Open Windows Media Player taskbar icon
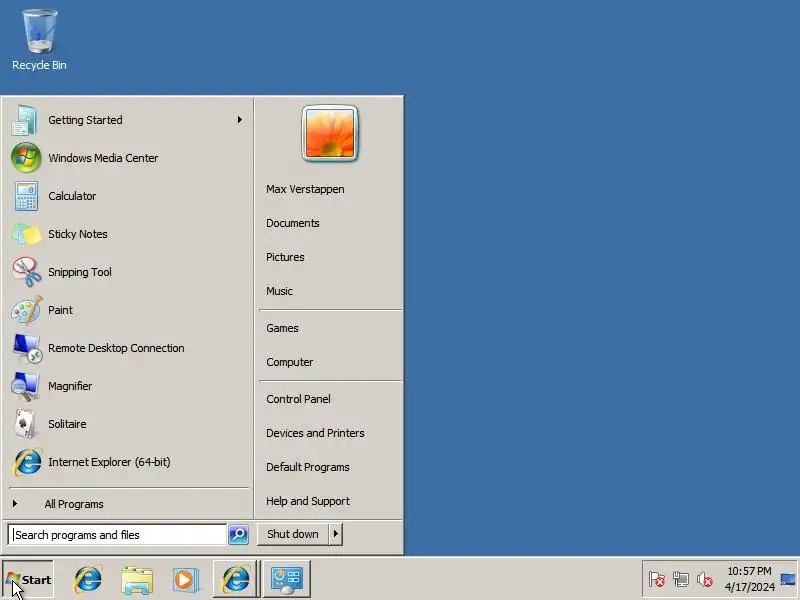 point(185,580)
